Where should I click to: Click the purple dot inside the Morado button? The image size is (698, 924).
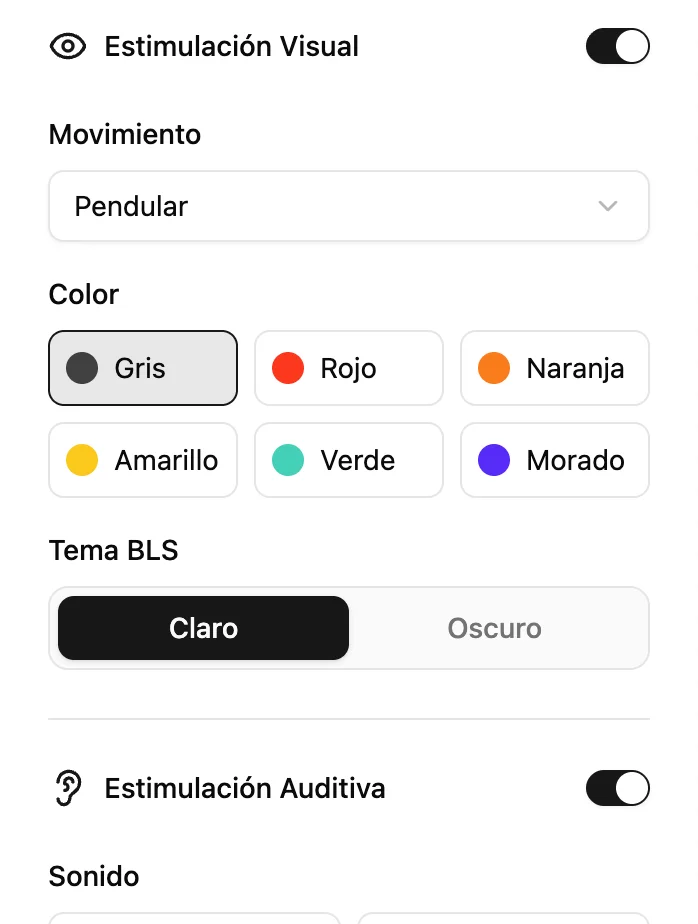[493, 460]
